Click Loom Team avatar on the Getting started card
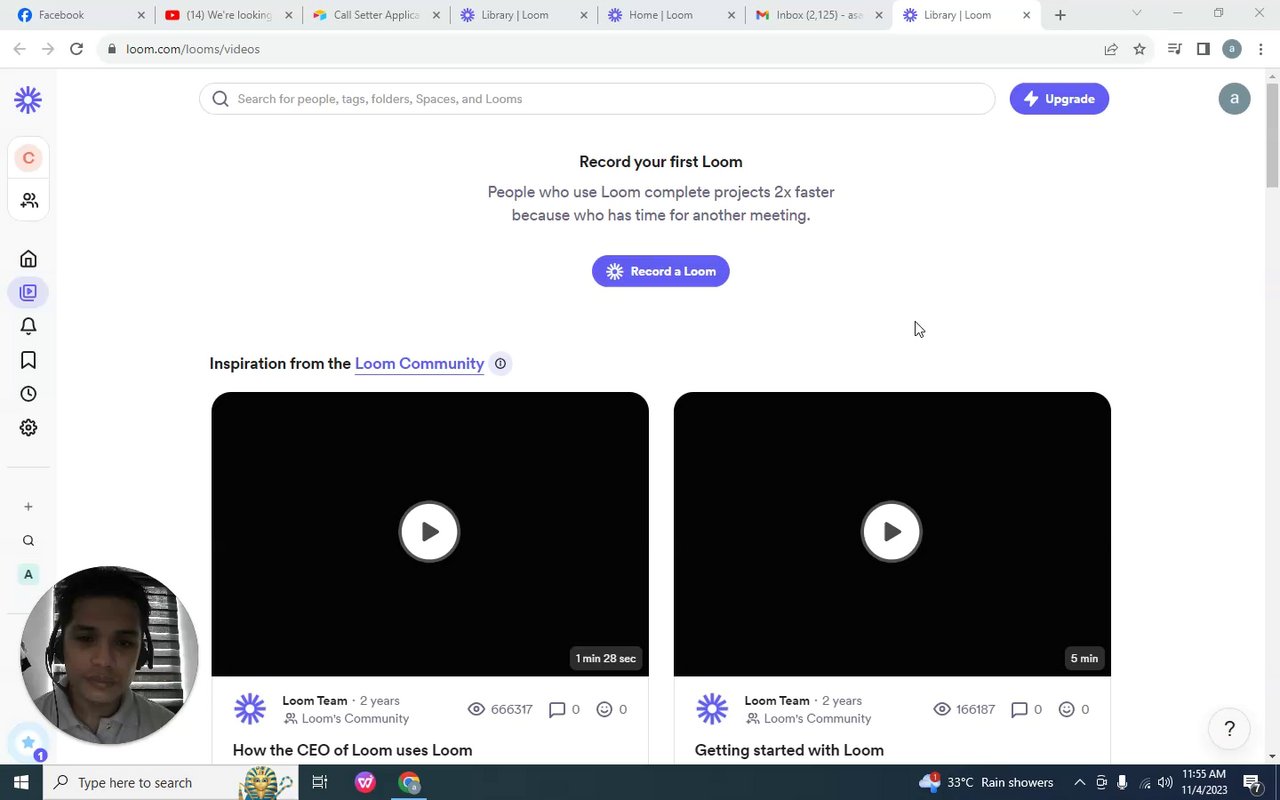 (712, 709)
